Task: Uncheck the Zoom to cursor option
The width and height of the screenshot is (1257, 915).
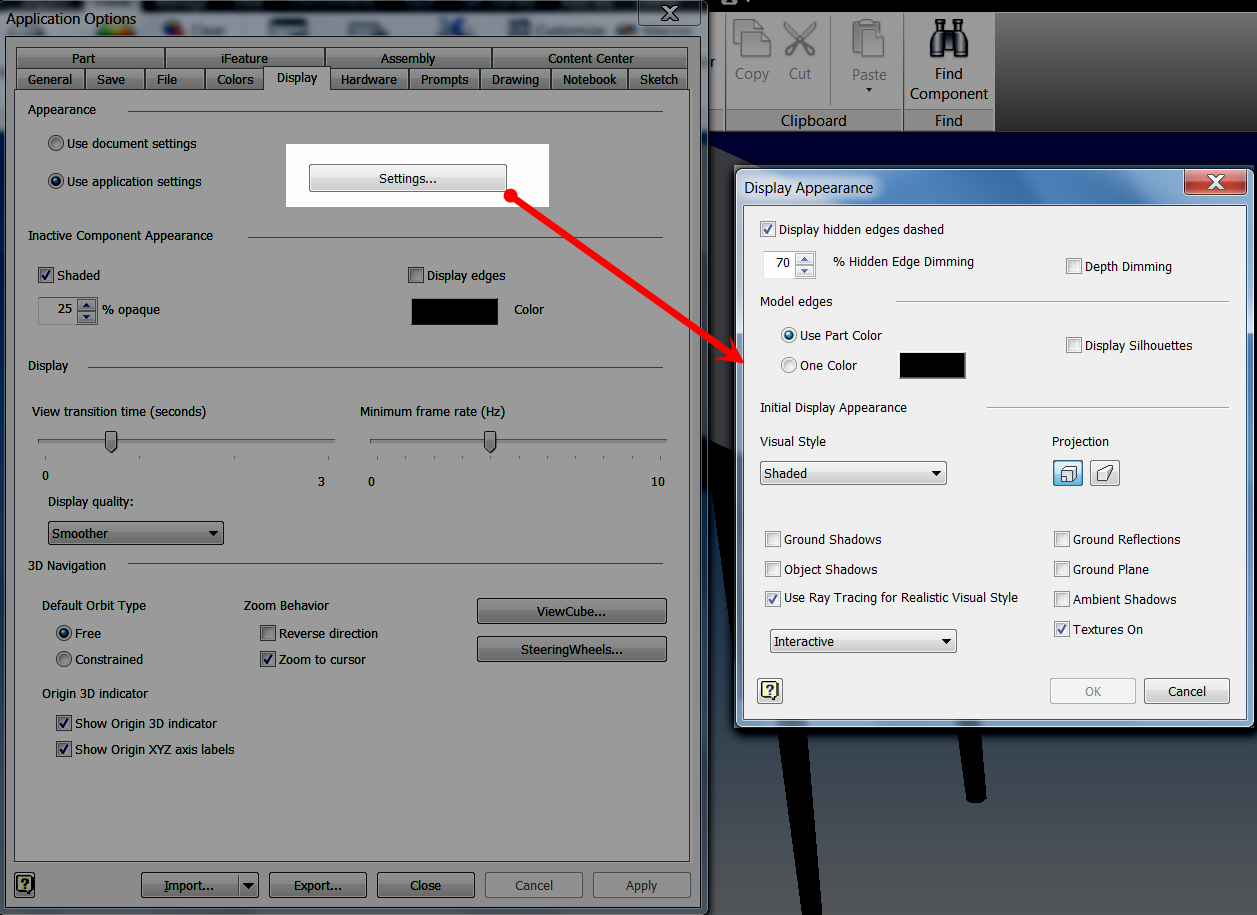Action: pyautogui.click(x=268, y=659)
